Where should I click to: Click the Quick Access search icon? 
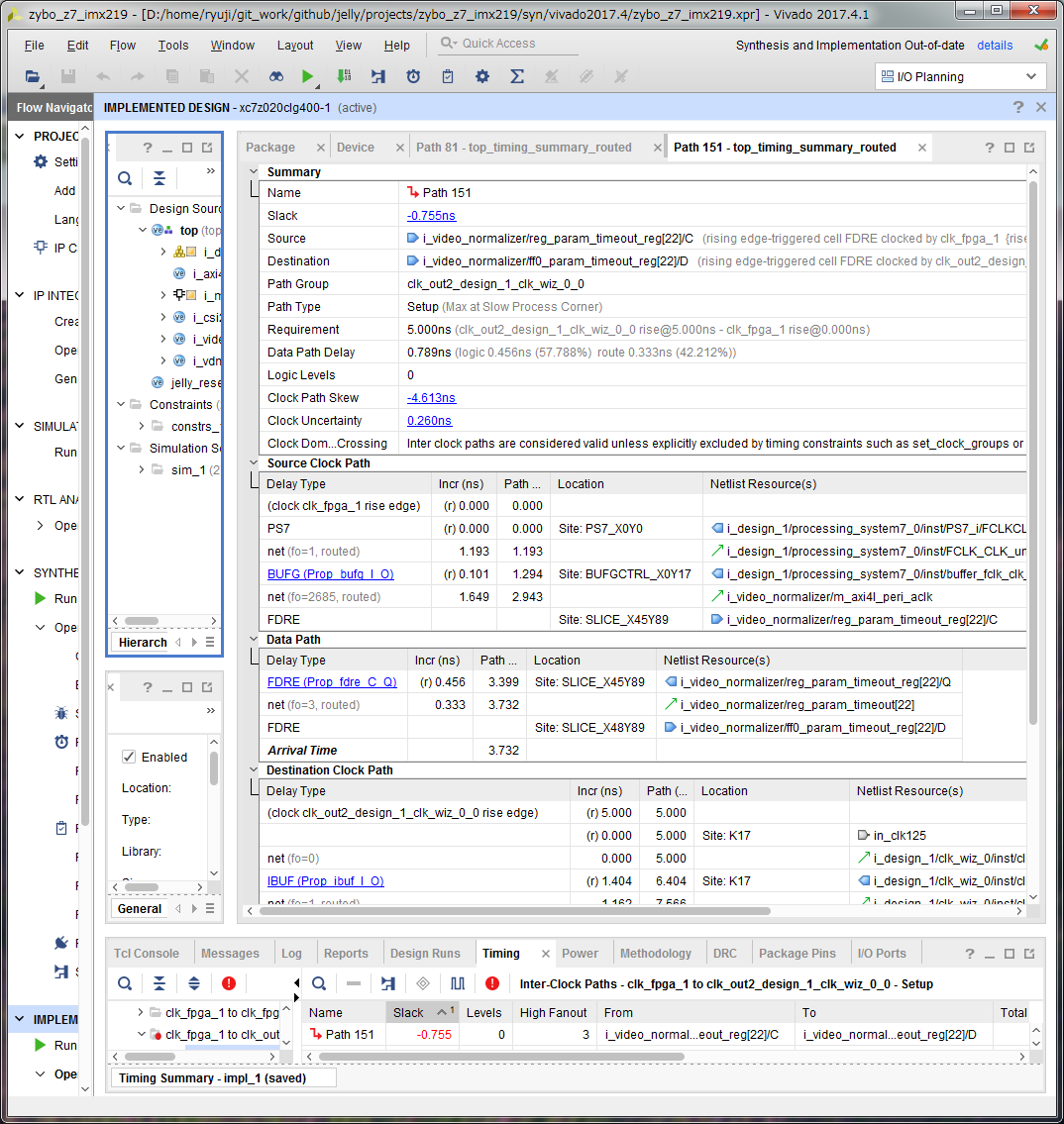click(448, 43)
